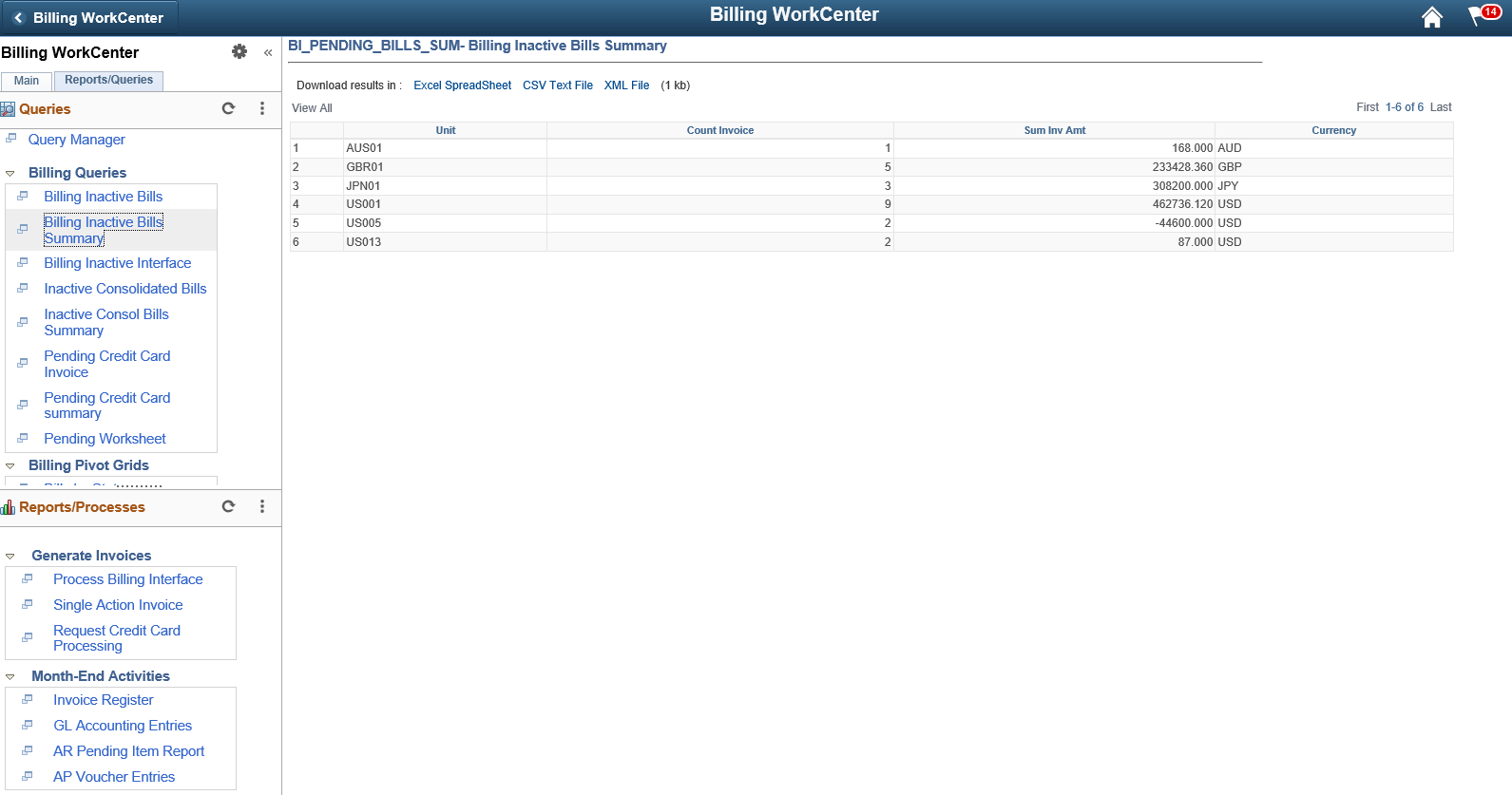Open Inactive Consolidated Bills query
This screenshot has height=795, width=1512.
pyautogui.click(x=125, y=289)
